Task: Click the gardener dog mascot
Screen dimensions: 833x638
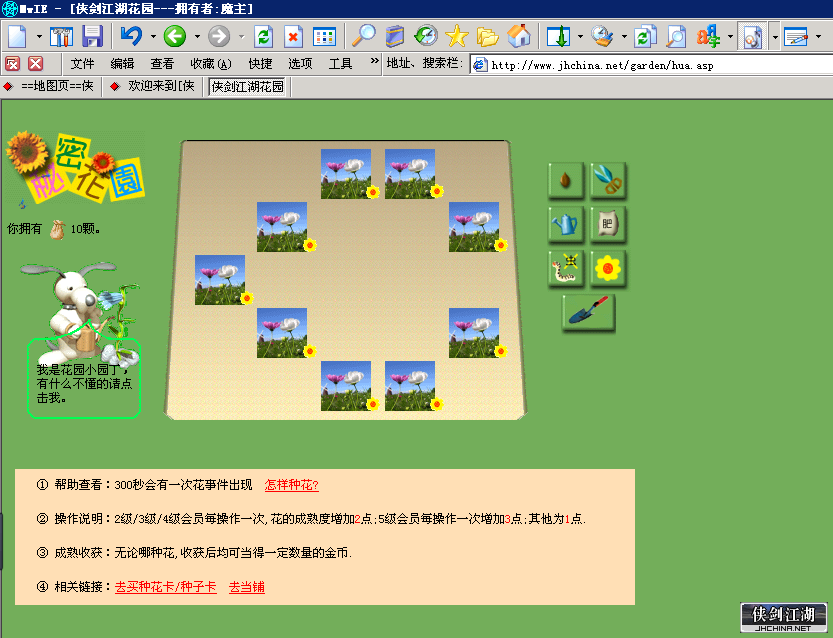Action: (80, 313)
